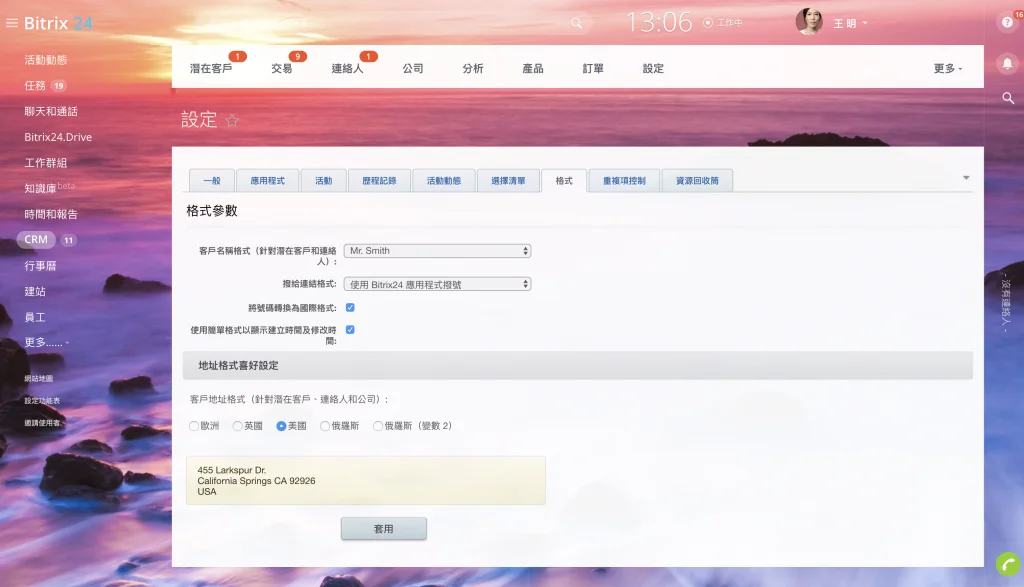Select the 英國 address format radio
The width and height of the screenshot is (1024, 587).
(x=238, y=426)
